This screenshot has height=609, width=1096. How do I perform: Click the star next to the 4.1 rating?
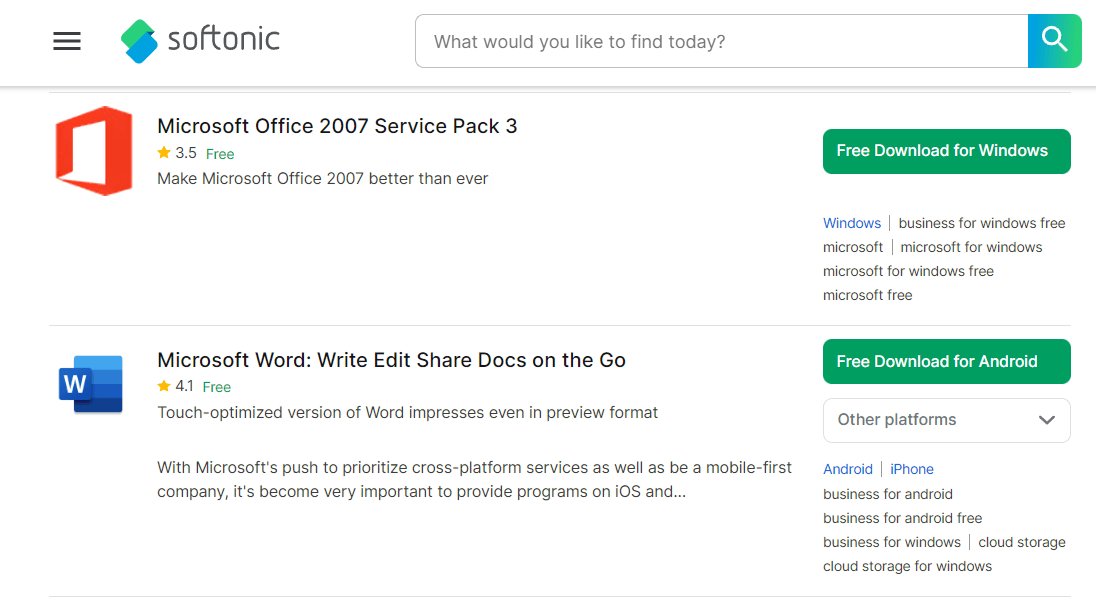click(x=163, y=385)
